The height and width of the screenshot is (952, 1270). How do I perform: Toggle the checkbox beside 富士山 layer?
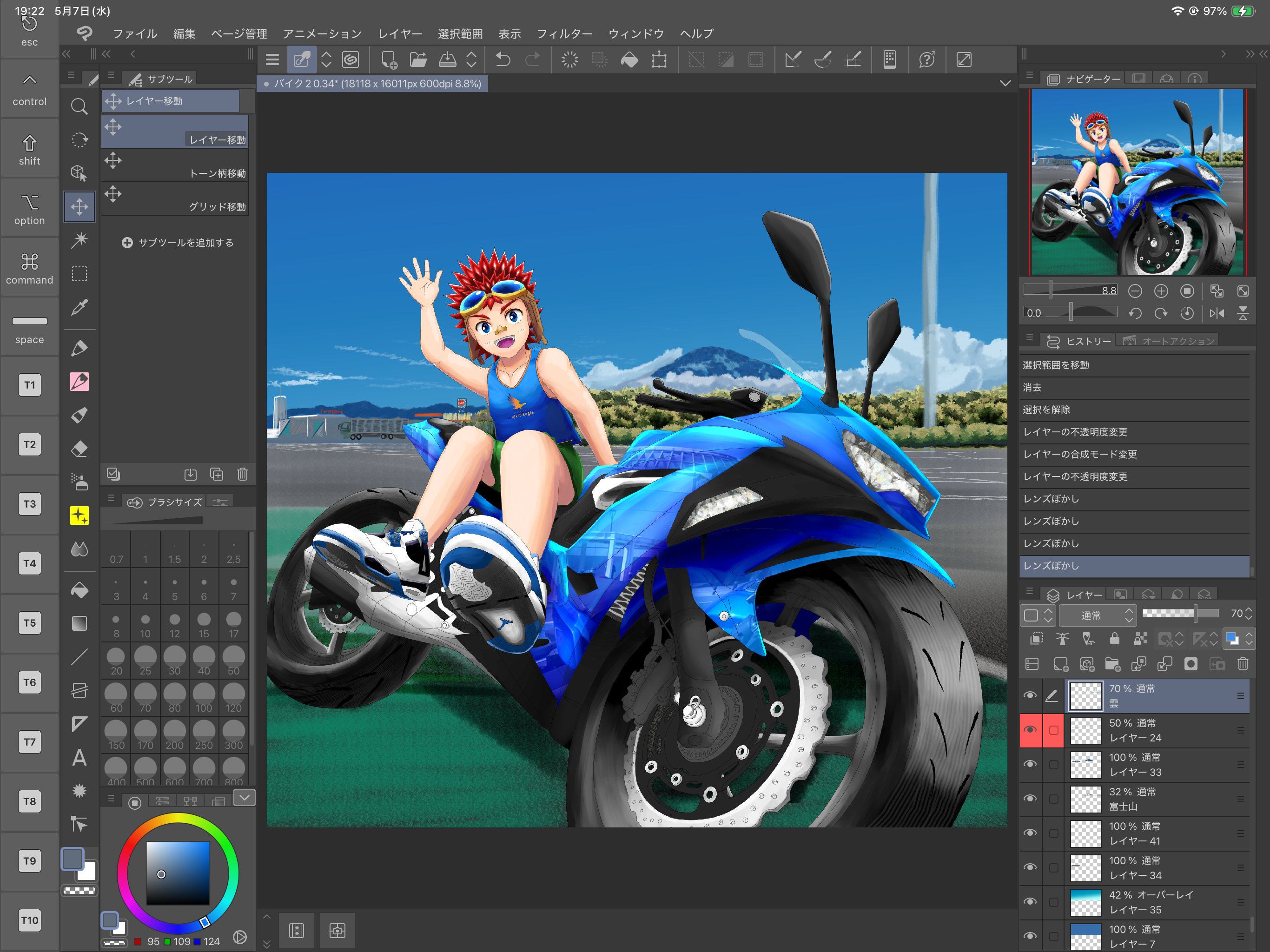click(x=1053, y=799)
